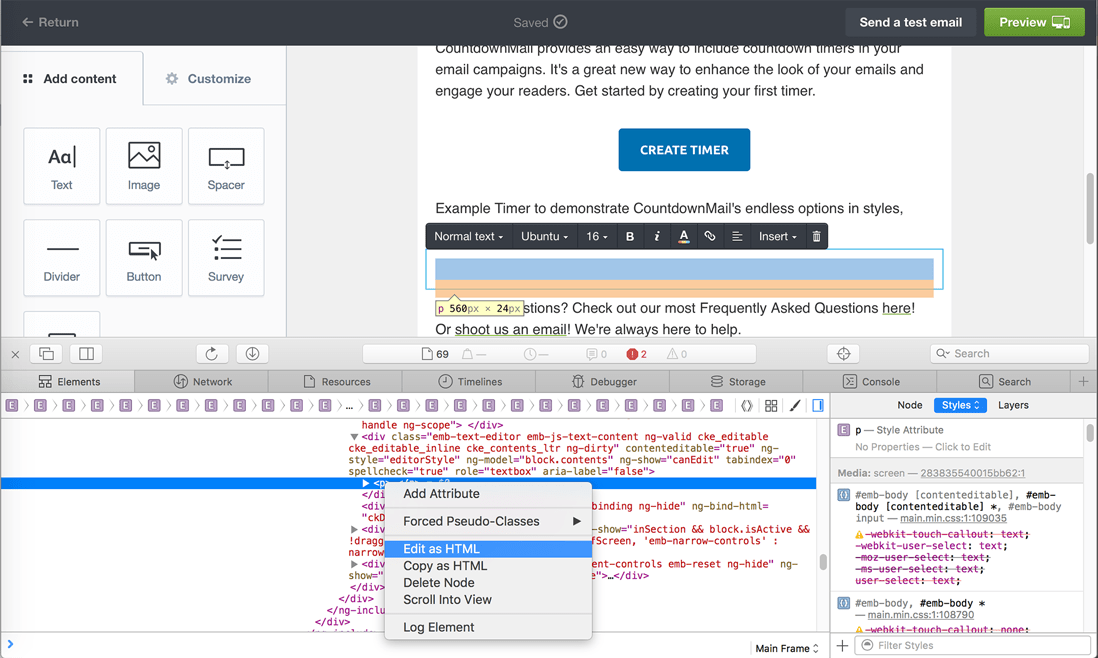Click the shoot us an email link
The image size is (1098, 658).
click(x=510, y=329)
